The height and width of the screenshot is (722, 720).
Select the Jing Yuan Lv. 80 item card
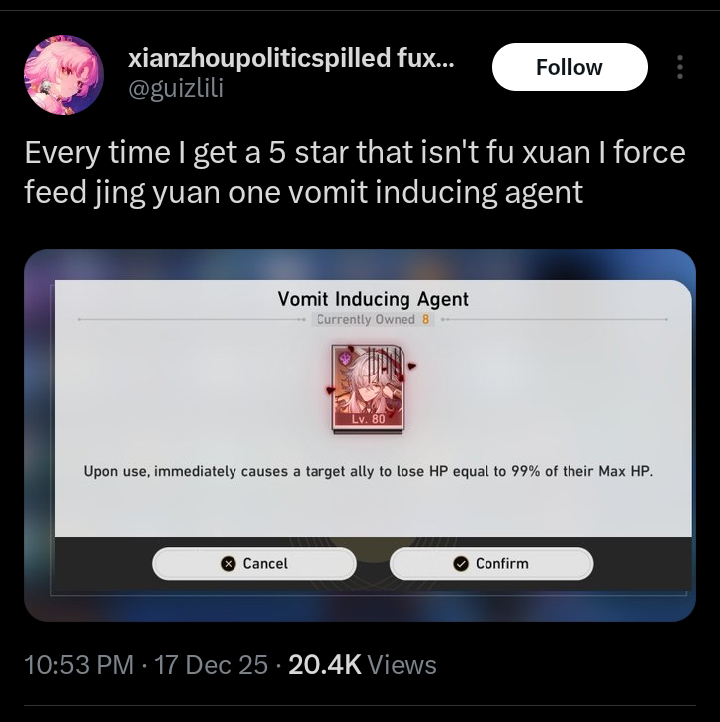pos(367,389)
